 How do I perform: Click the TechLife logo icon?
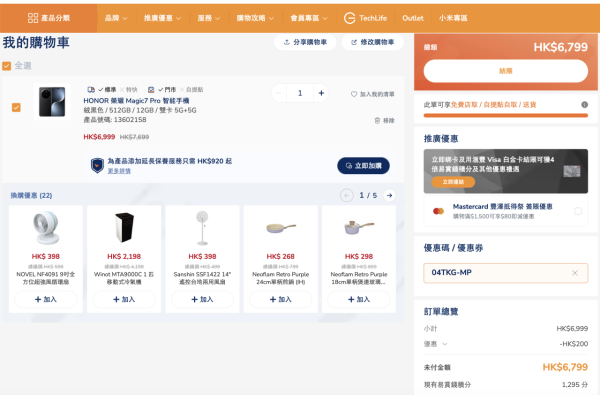click(349, 18)
